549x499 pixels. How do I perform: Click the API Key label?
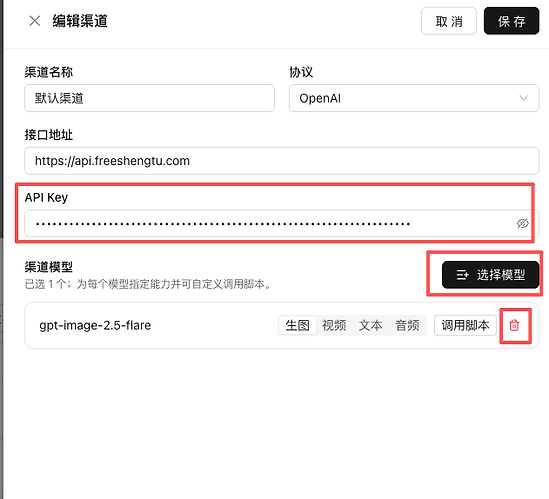[x=46, y=197]
